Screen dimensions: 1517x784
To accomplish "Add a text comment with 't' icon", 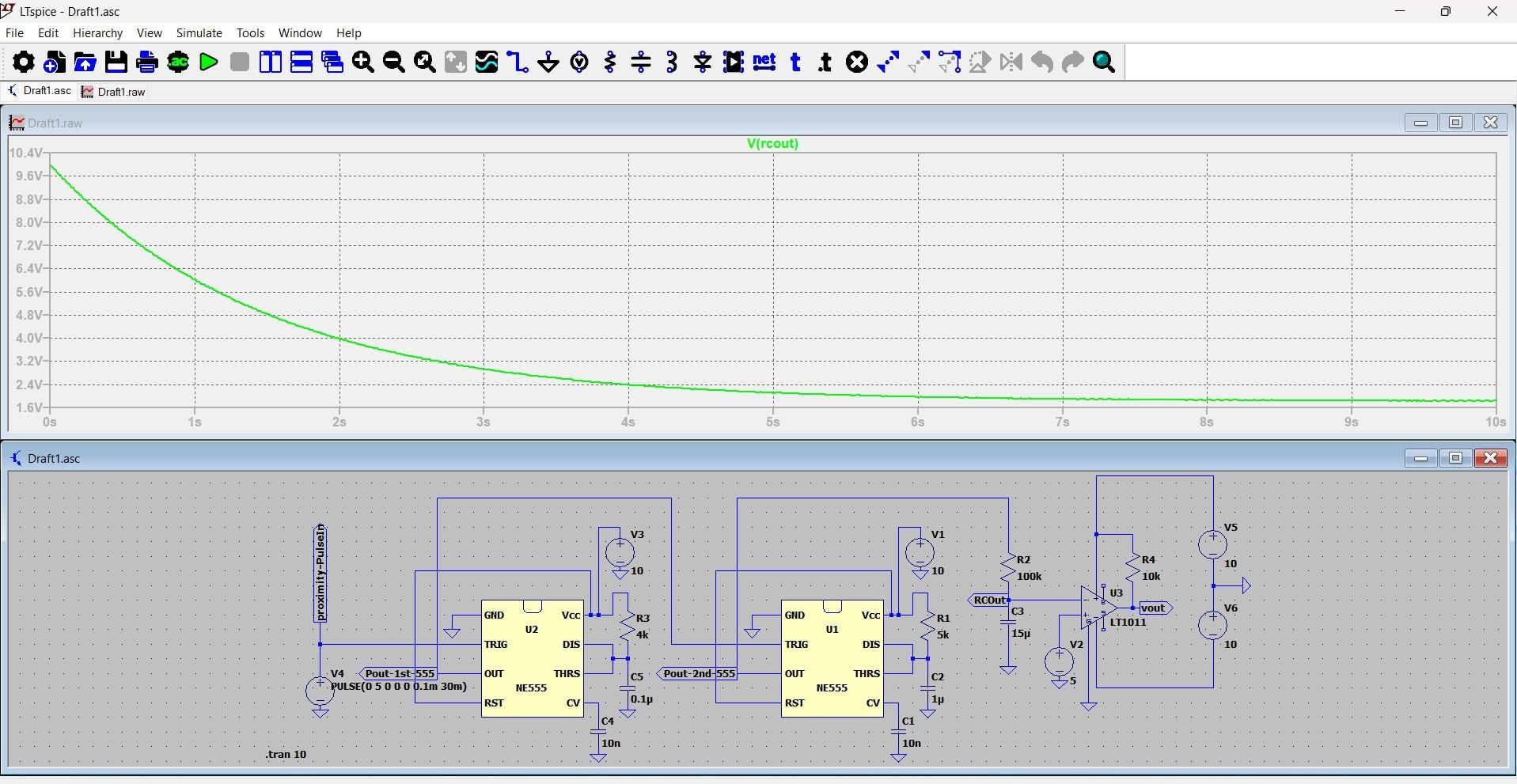I will point(795,62).
